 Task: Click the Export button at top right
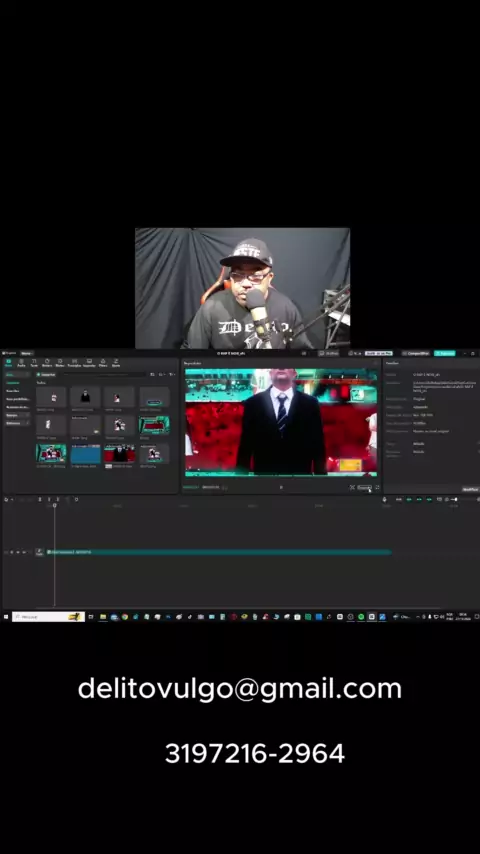445,353
